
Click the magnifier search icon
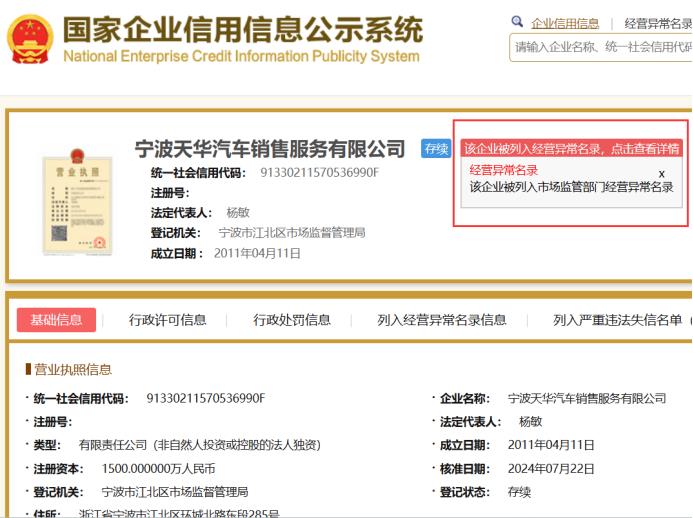[x=517, y=22]
